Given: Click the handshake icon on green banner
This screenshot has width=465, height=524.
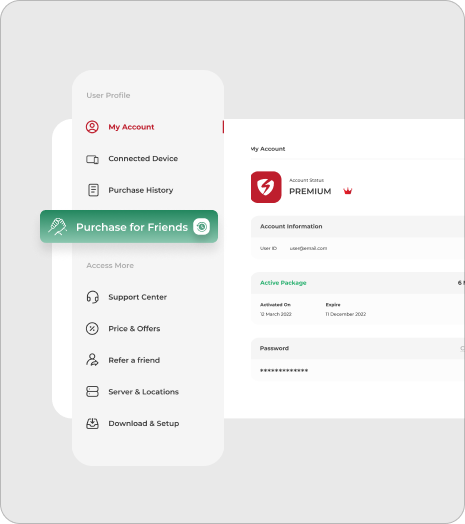Looking at the screenshot, I should [x=57, y=227].
